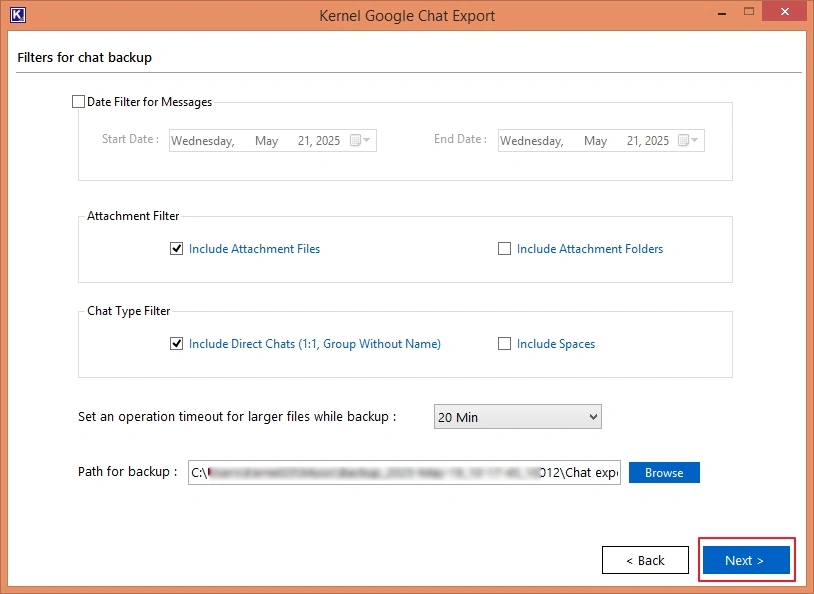Click the 'Attachment Filter' group label
This screenshot has height=594, width=814.
tap(133, 215)
